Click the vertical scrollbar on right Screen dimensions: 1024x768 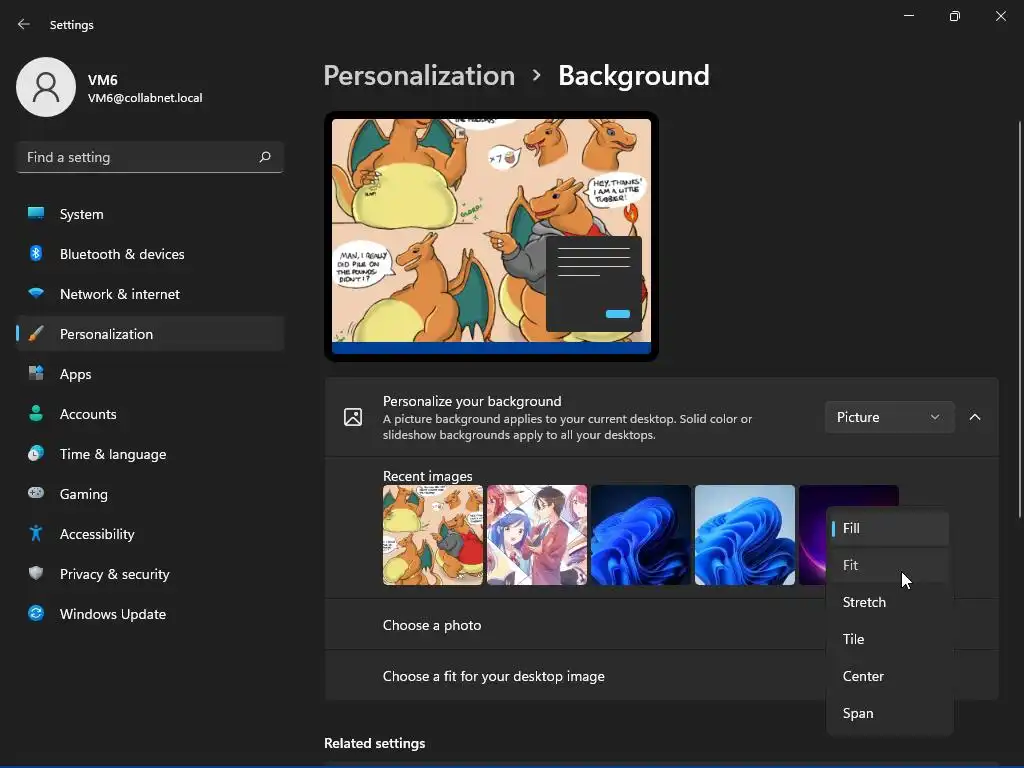coord(1019,320)
